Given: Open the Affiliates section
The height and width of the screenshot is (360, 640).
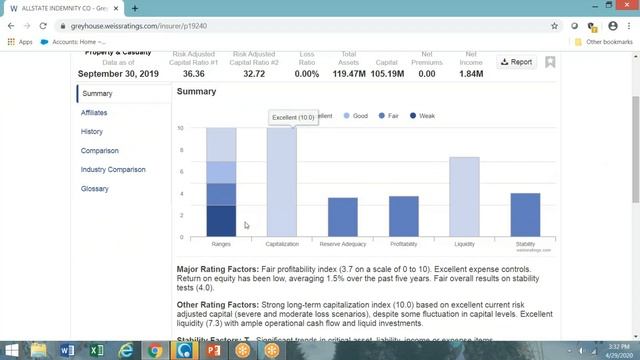Looking at the screenshot, I should tap(94, 113).
